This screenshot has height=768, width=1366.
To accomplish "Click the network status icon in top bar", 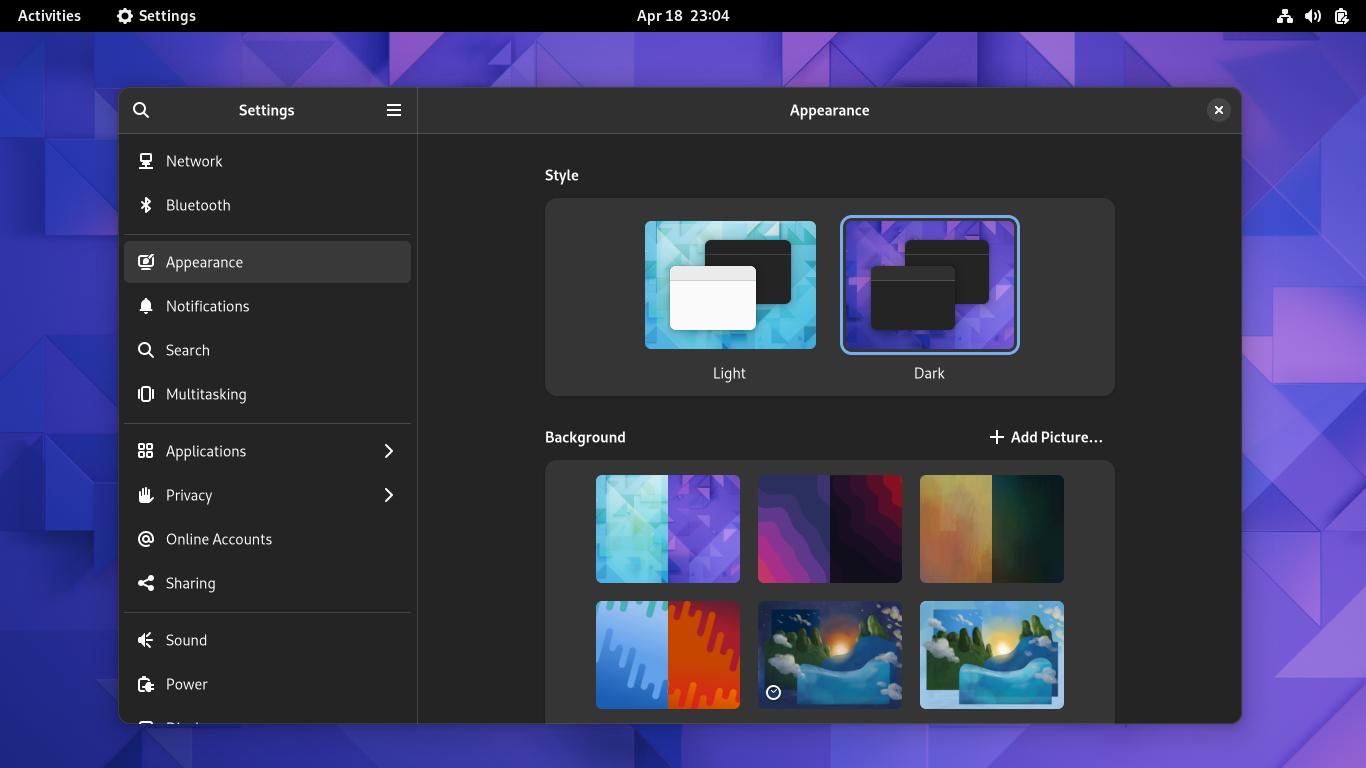I will pyautogui.click(x=1285, y=16).
